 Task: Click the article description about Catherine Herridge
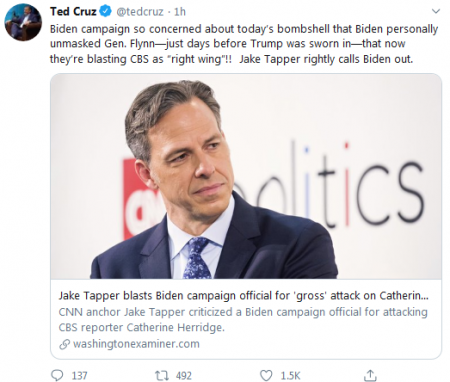(243, 320)
